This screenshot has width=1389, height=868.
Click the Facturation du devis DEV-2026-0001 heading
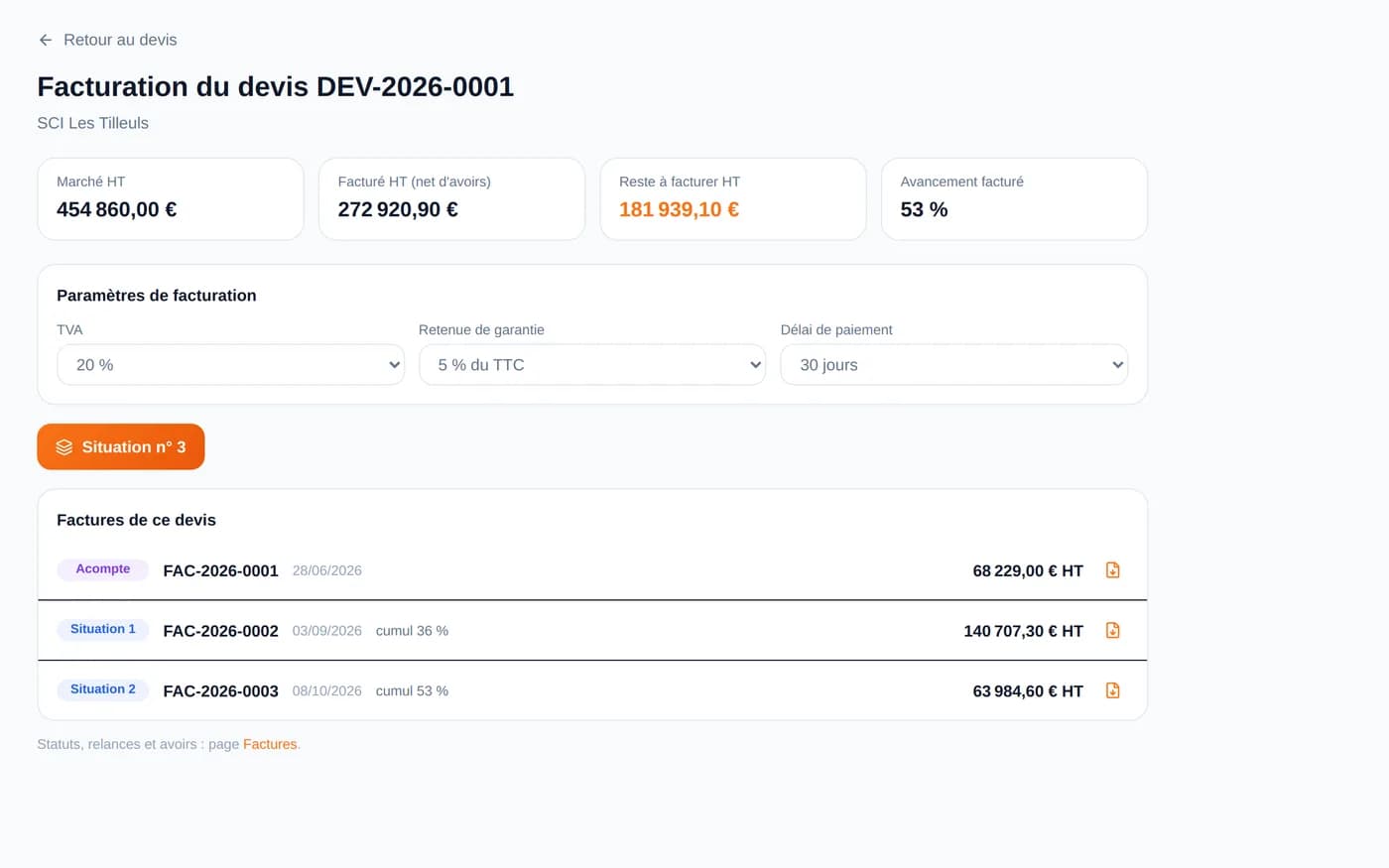pos(276,86)
